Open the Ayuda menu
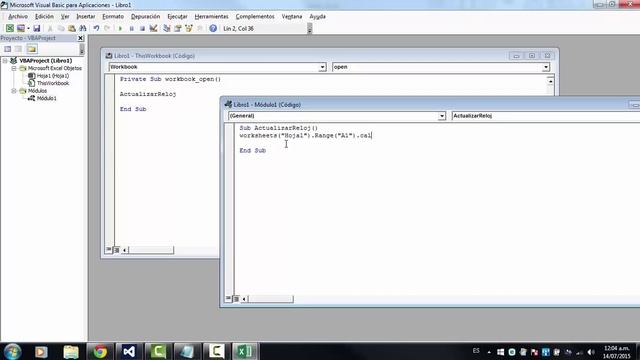 [318, 16]
